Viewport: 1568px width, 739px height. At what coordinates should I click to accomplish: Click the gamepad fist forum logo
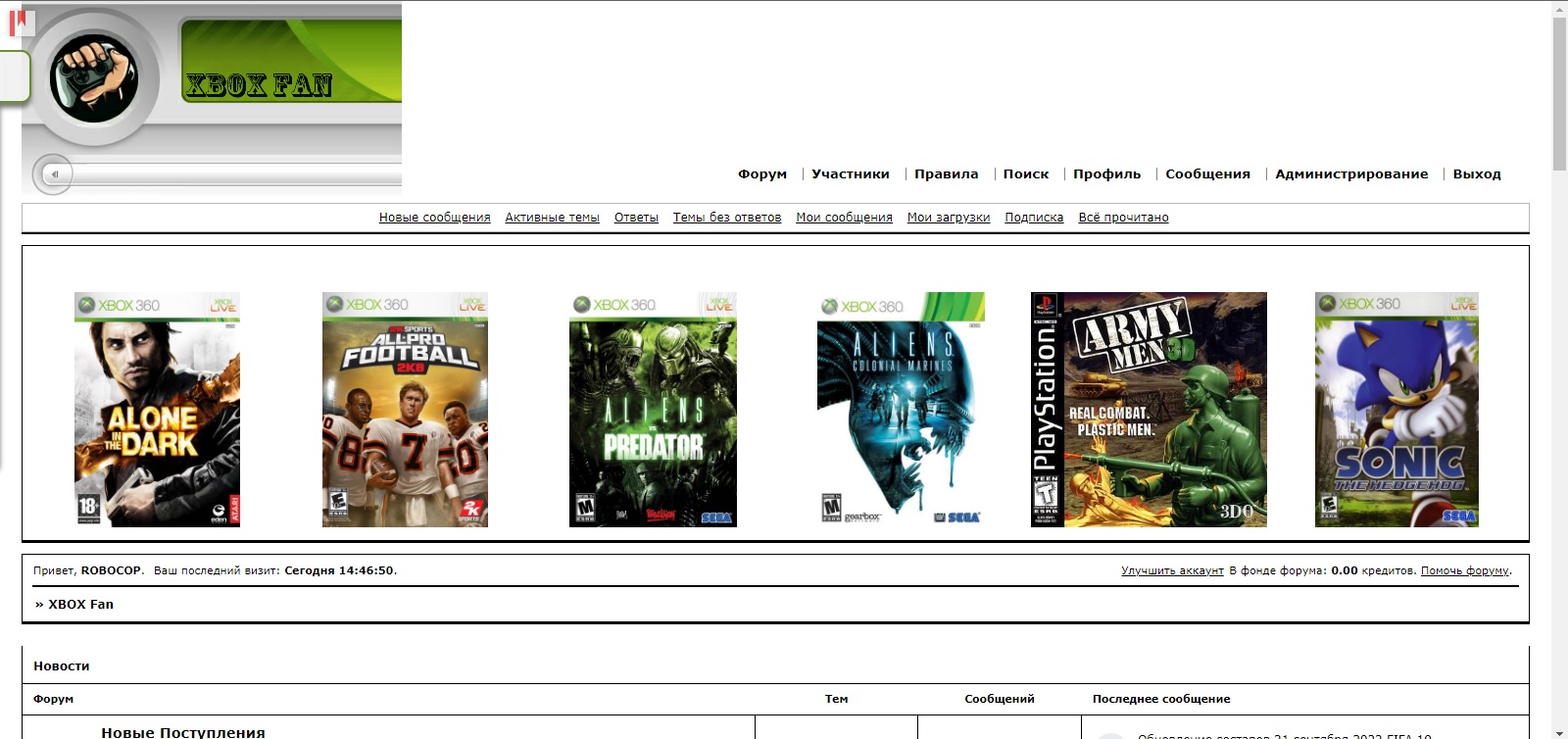(94, 77)
